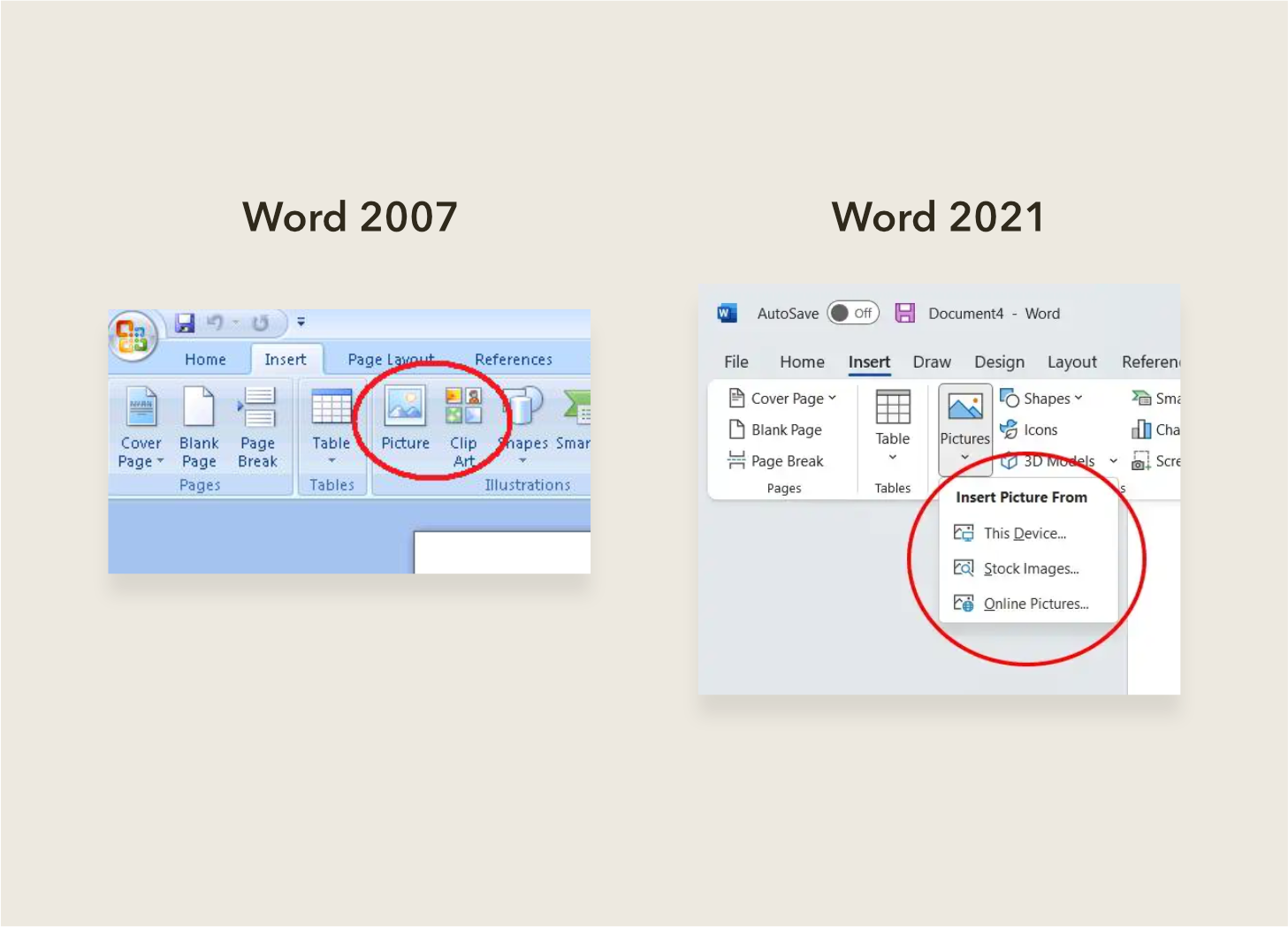Click Undo in Word 2007 quick access toolbar

[x=215, y=323]
